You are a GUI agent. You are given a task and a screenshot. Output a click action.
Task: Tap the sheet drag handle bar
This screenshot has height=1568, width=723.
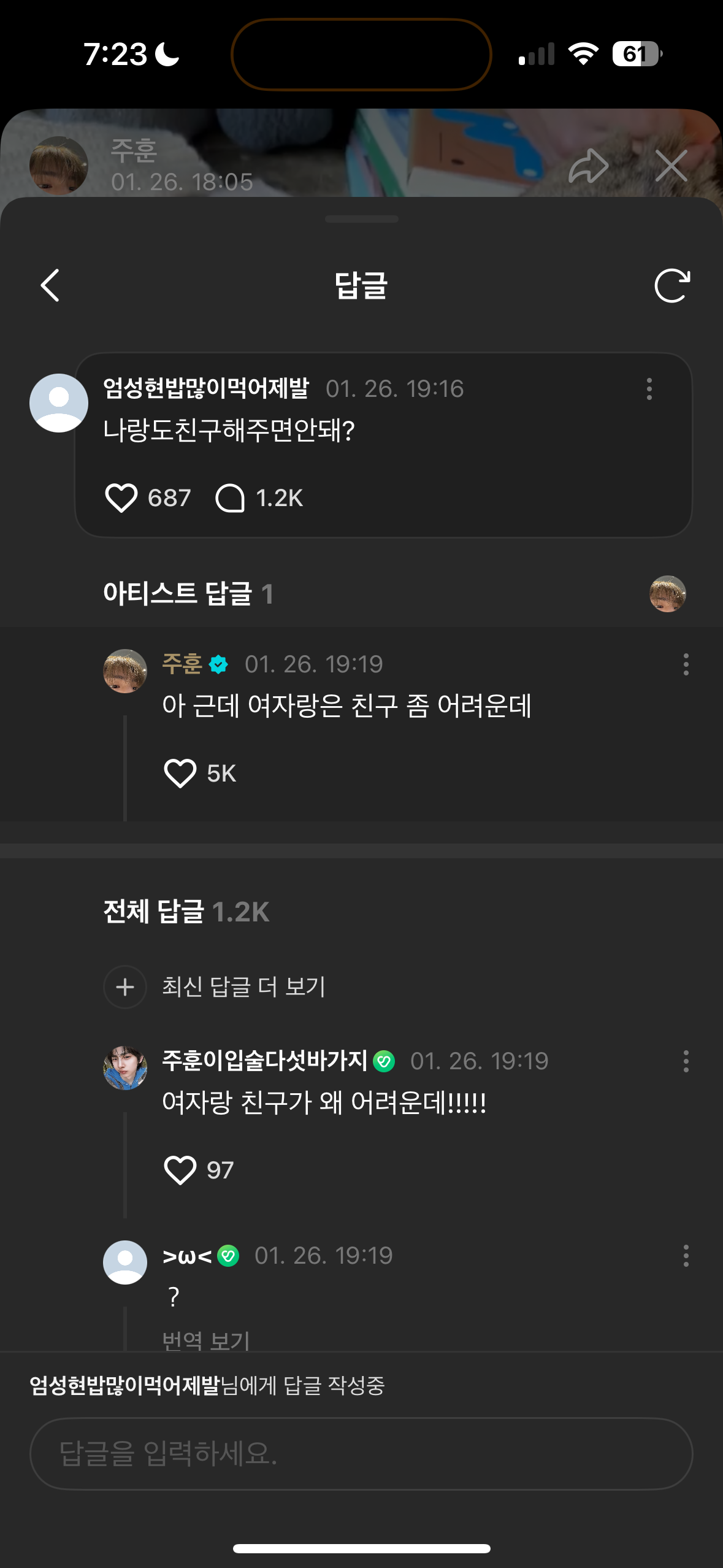(361, 219)
